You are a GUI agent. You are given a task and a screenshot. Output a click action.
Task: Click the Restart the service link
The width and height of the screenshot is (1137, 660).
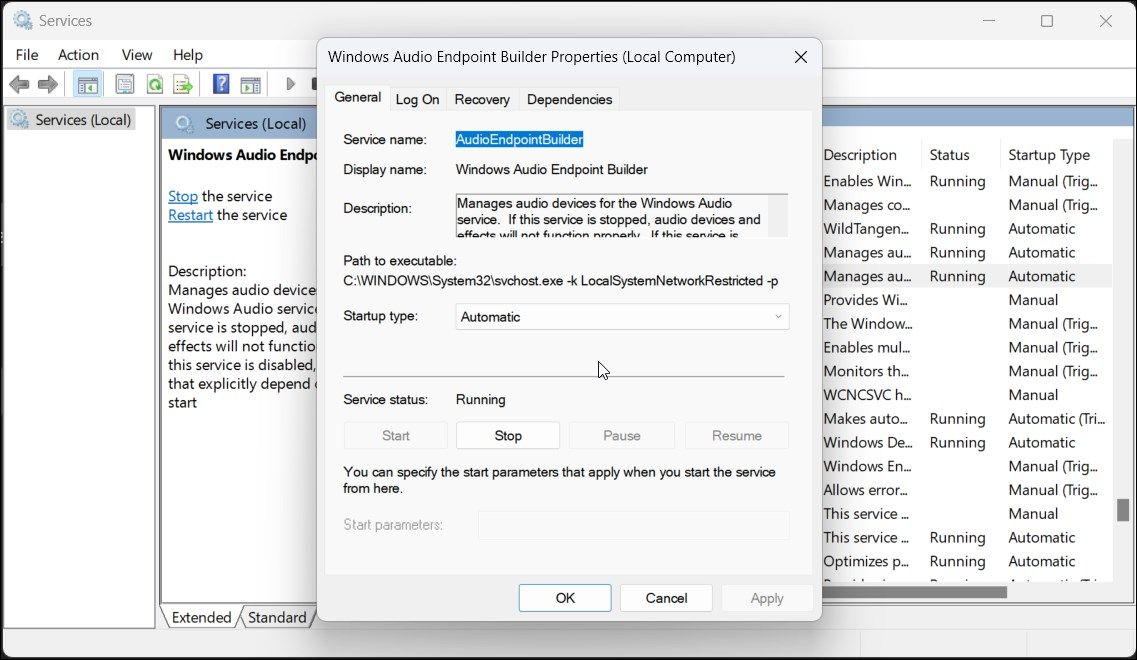click(x=190, y=214)
